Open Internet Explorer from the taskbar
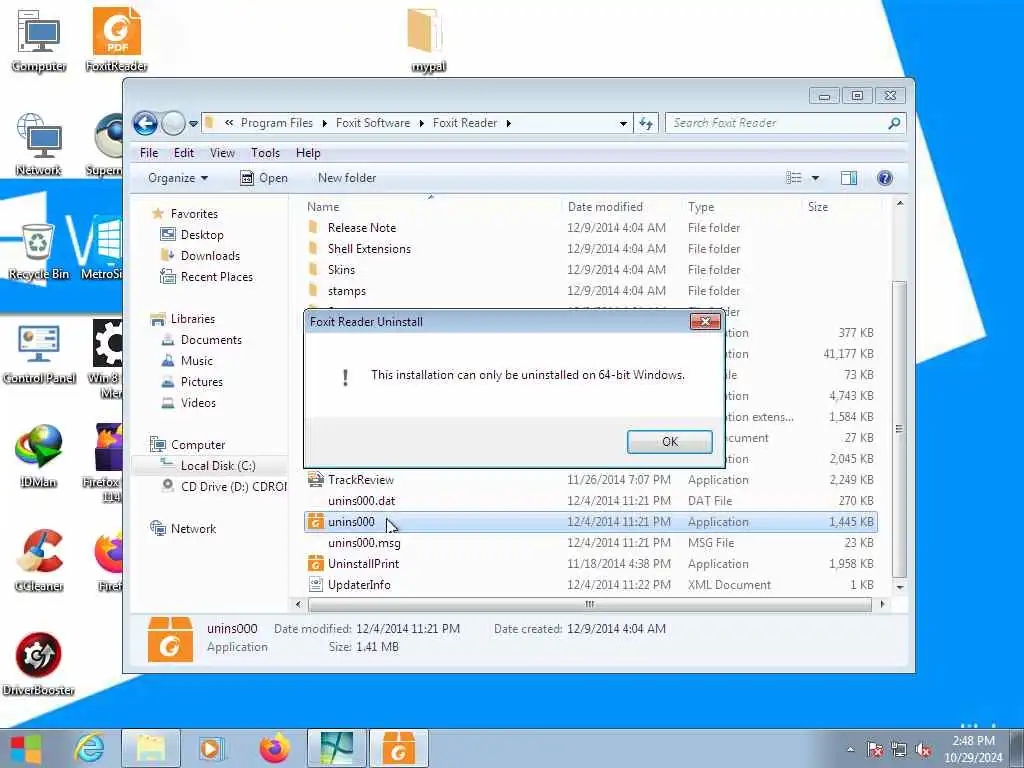 89,749
